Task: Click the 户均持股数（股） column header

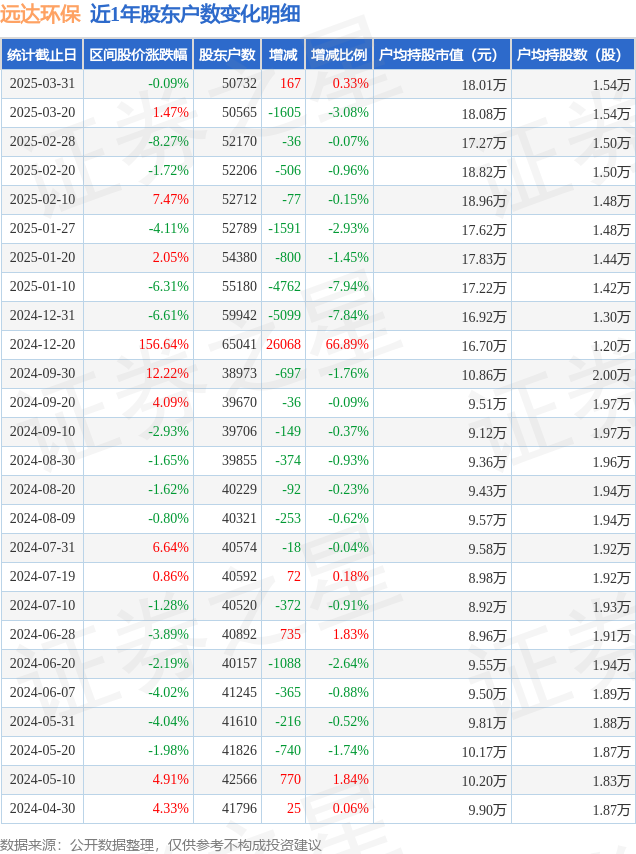Action: click(573, 54)
